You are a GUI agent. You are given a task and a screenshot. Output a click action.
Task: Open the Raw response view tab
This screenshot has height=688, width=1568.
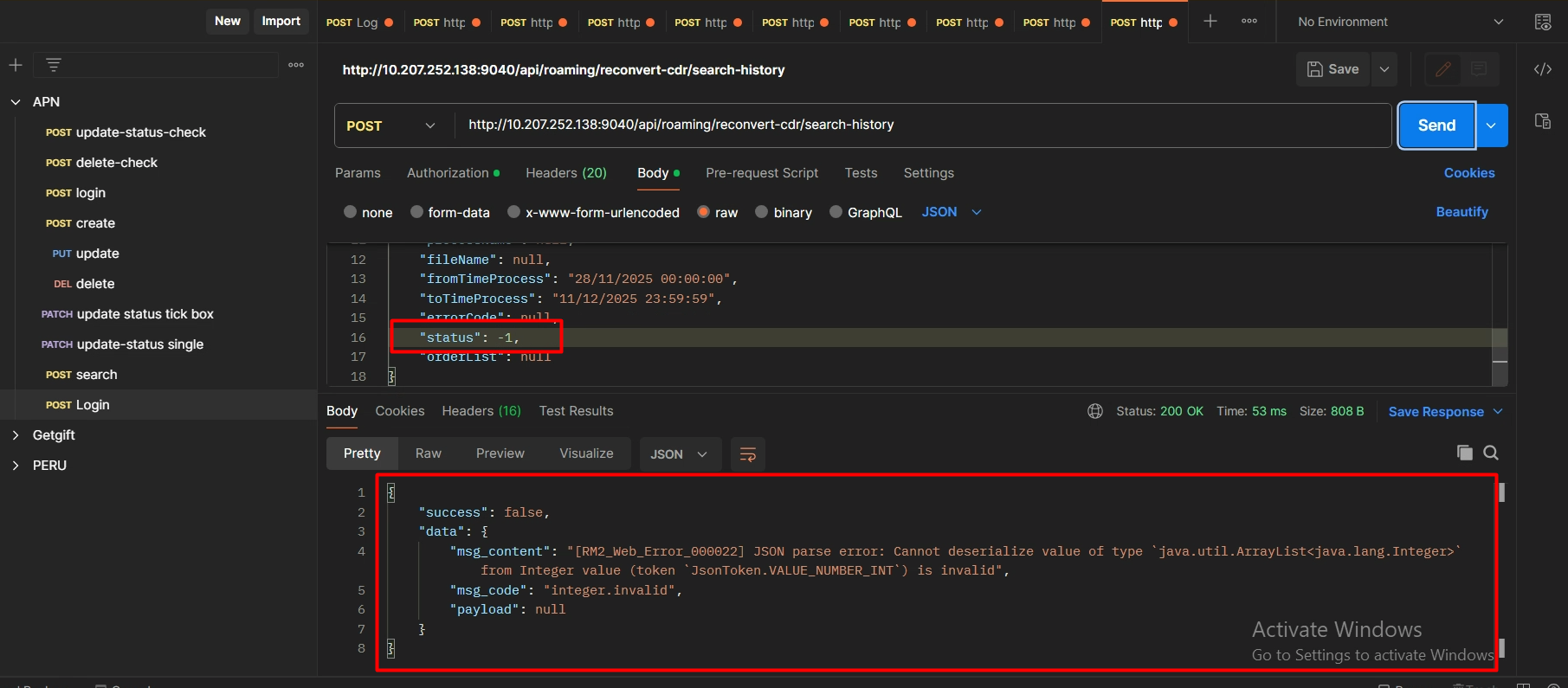point(428,453)
